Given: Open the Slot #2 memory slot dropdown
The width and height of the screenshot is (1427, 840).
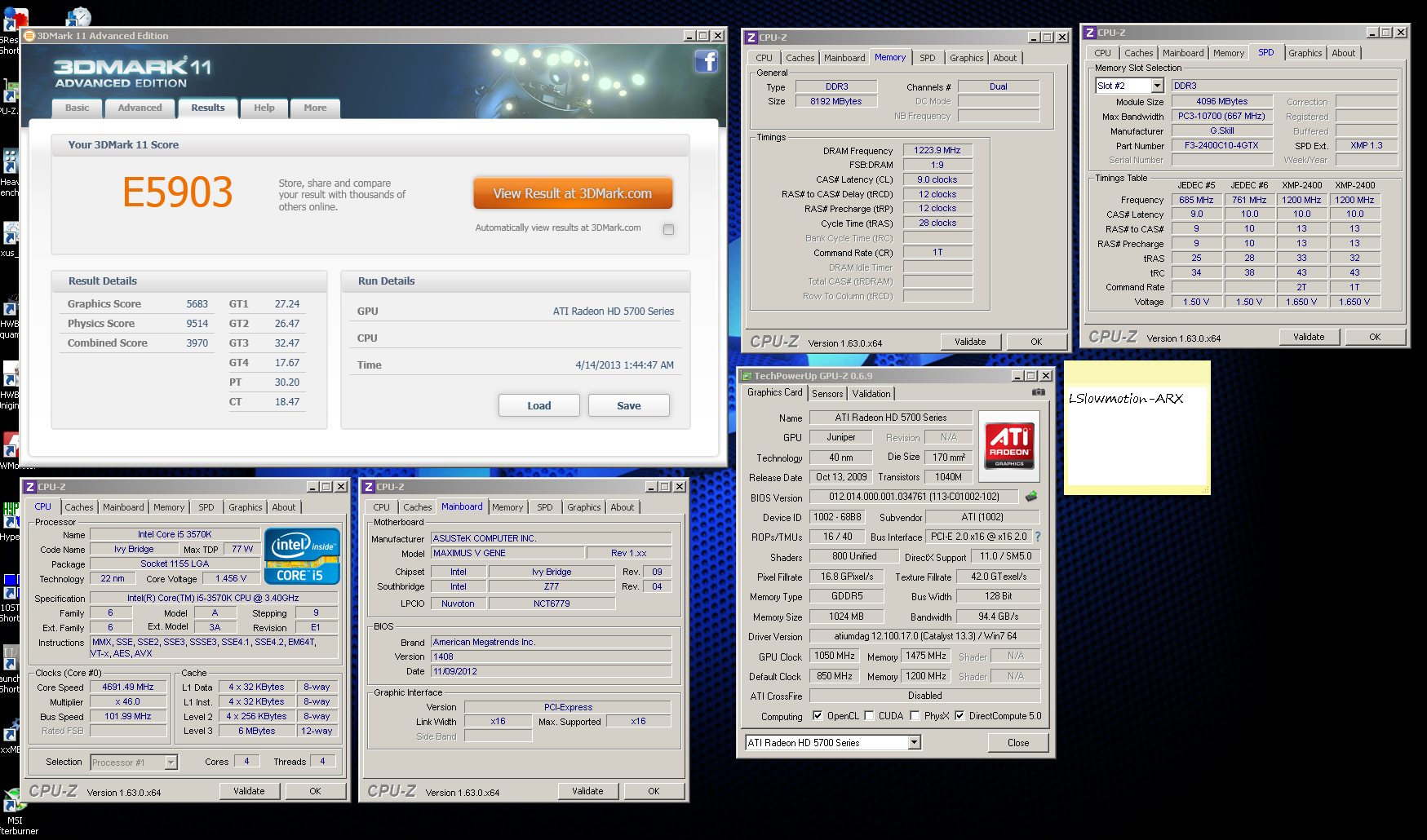Looking at the screenshot, I should 1157,86.
